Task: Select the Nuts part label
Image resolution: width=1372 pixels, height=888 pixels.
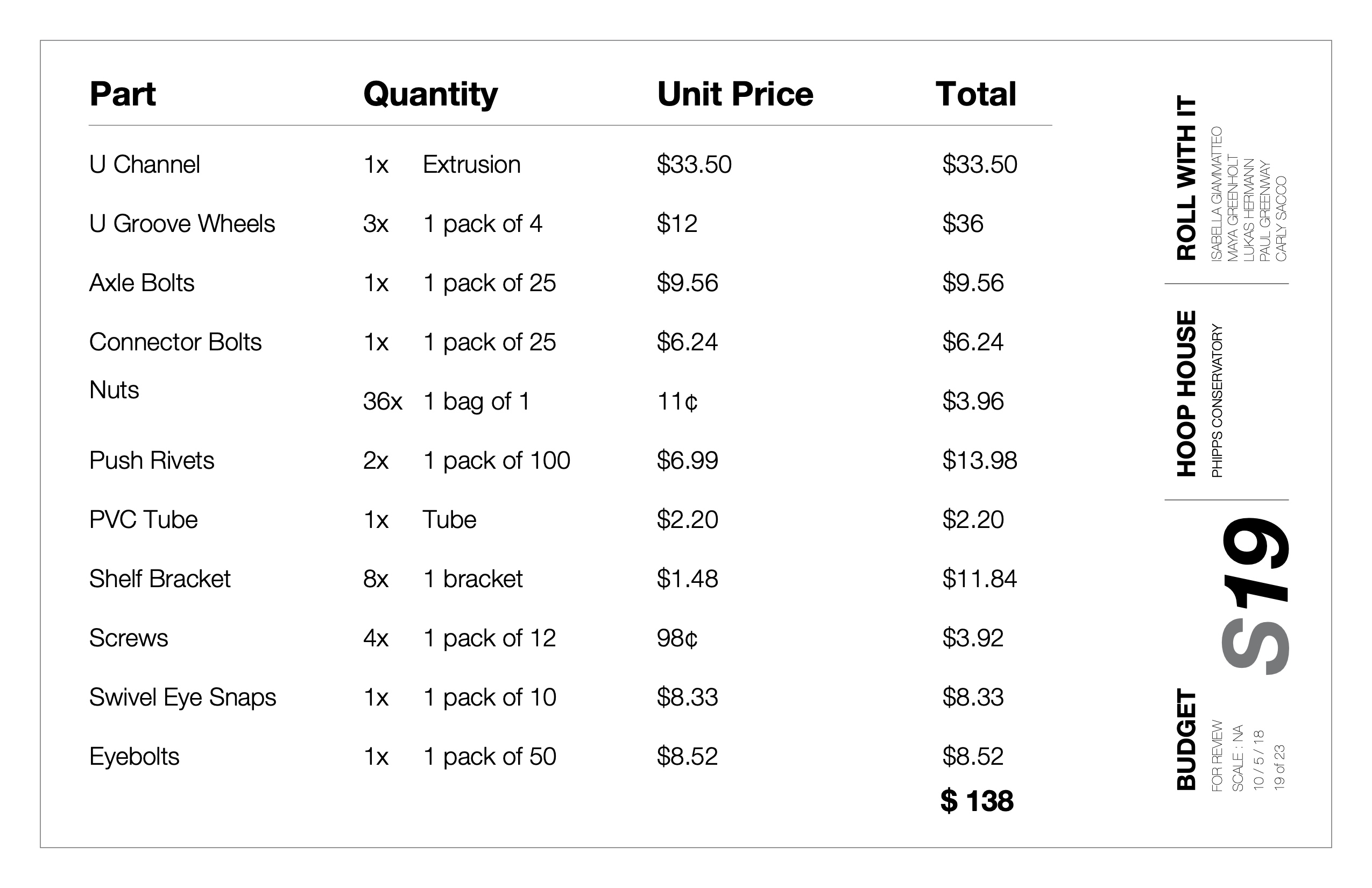Action: [114, 390]
